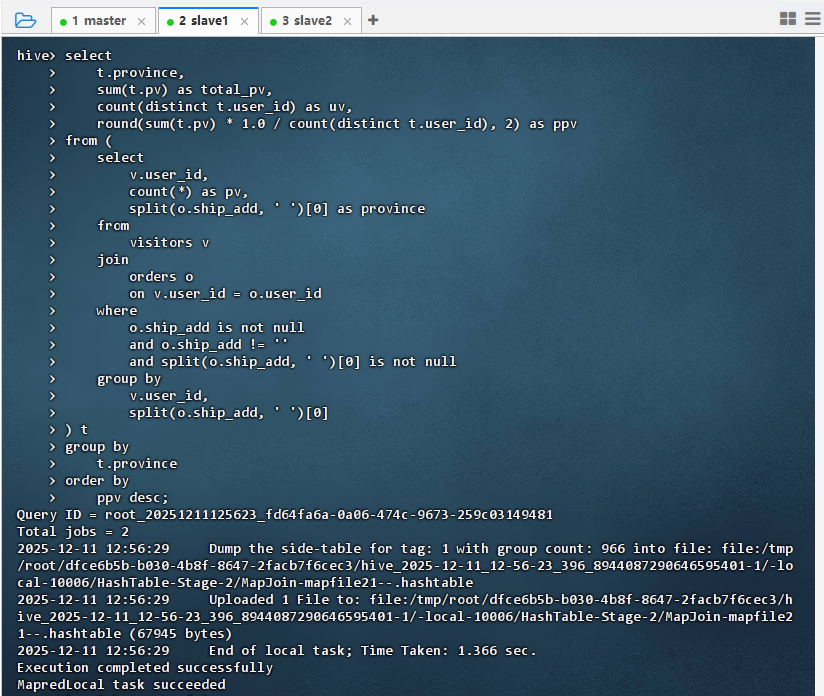Image resolution: width=824 pixels, height=696 pixels.
Task: Open the hamburger menu icon
Action: click(812, 19)
